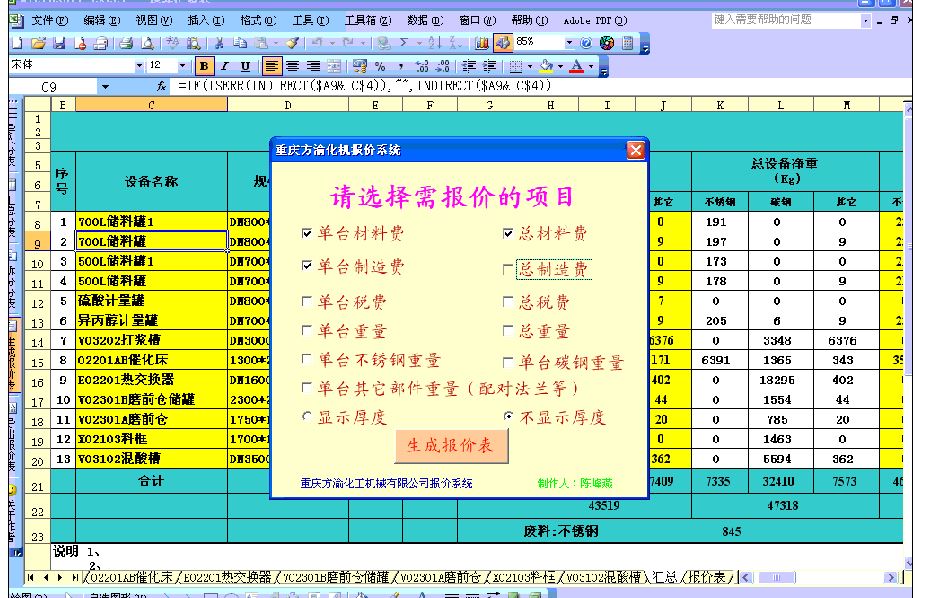Uncheck 单台材料费 checkbox
Image resolution: width=929 pixels, height=598 pixels.
(x=307, y=233)
